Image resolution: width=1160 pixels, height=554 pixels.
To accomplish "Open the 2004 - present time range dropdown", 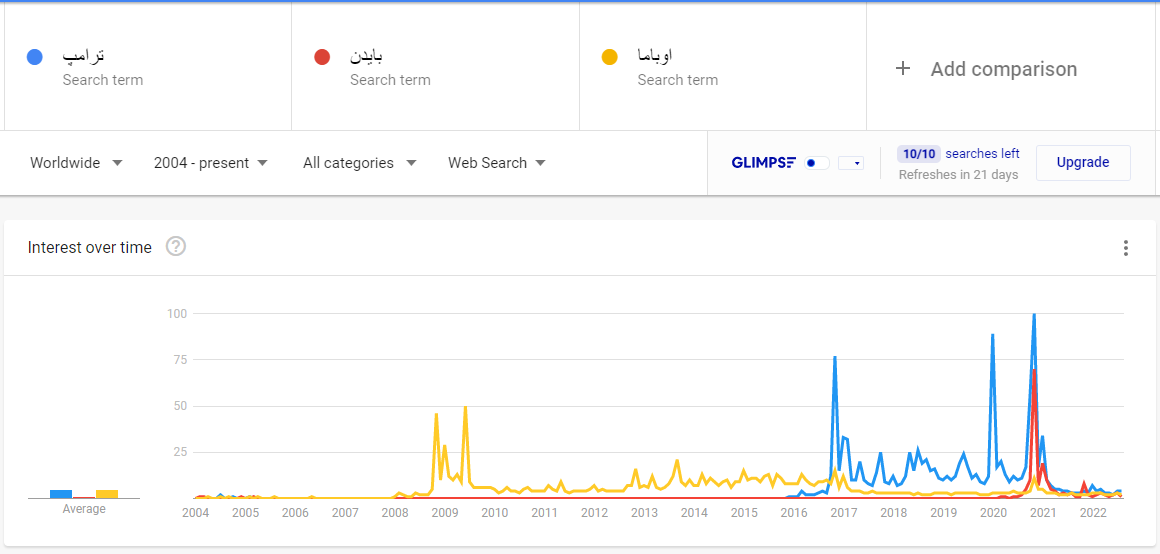I will [x=211, y=163].
